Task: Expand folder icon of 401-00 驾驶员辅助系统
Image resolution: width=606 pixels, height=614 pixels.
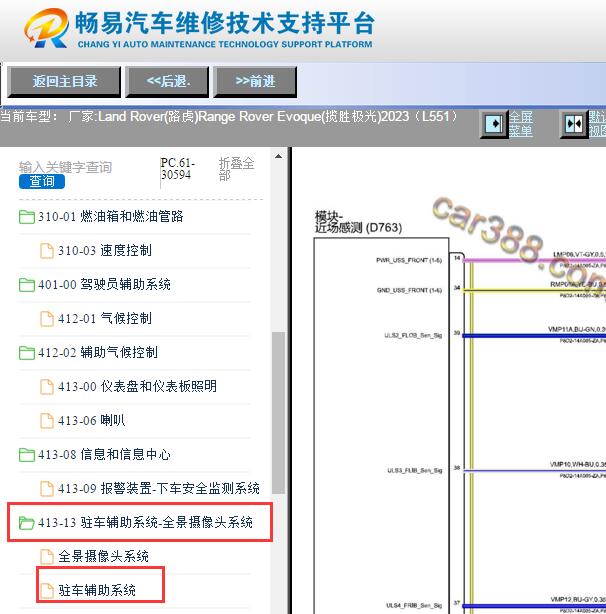Action: pyautogui.click(x=27, y=285)
